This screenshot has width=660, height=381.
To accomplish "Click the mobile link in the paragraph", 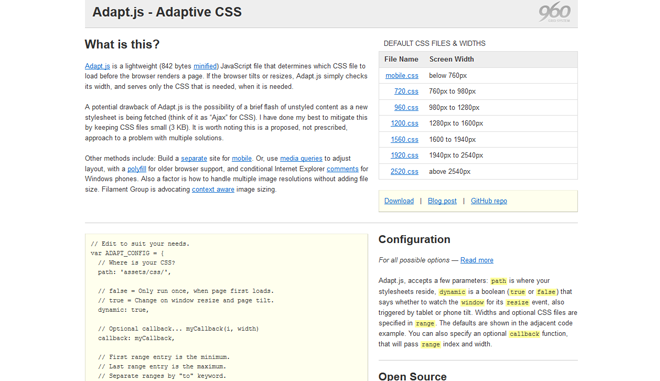I will 242,158.
